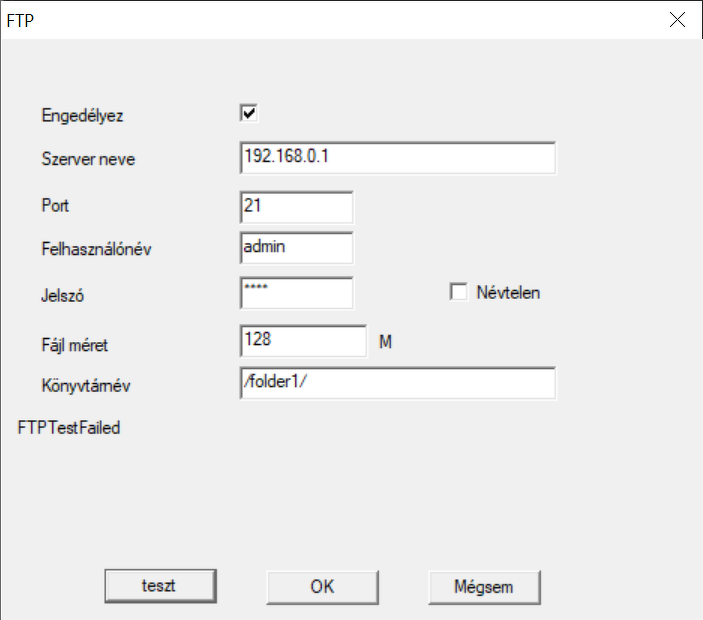Focus the Könyvtárnév folder path field
Image resolution: width=703 pixels, height=620 pixels.
pyautogui.click(x=397, y=383)
